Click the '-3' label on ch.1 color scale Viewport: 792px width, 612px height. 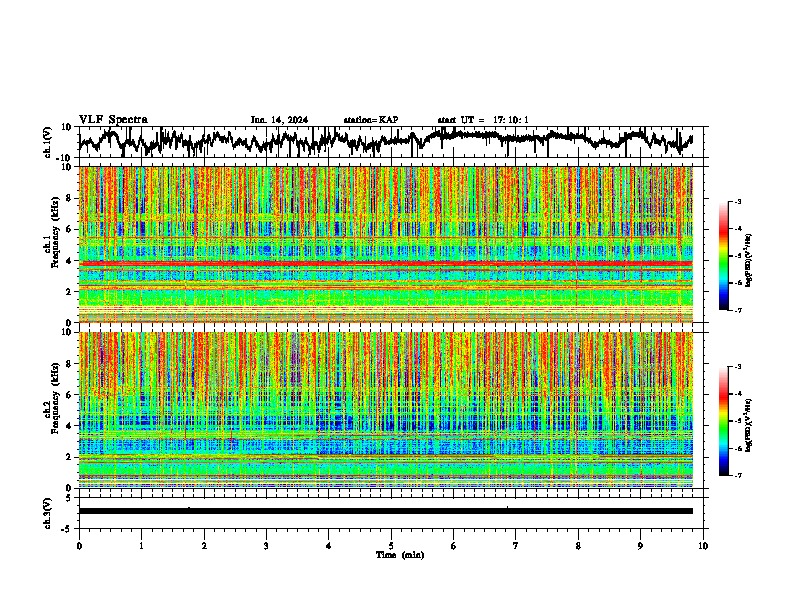[737, 201]
